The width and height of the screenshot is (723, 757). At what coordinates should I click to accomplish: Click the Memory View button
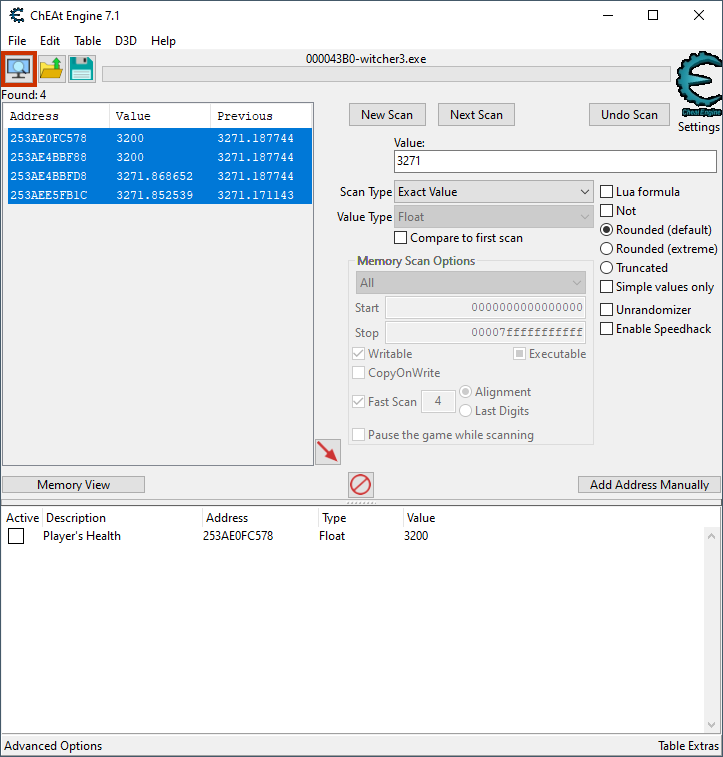click(74, 485)
